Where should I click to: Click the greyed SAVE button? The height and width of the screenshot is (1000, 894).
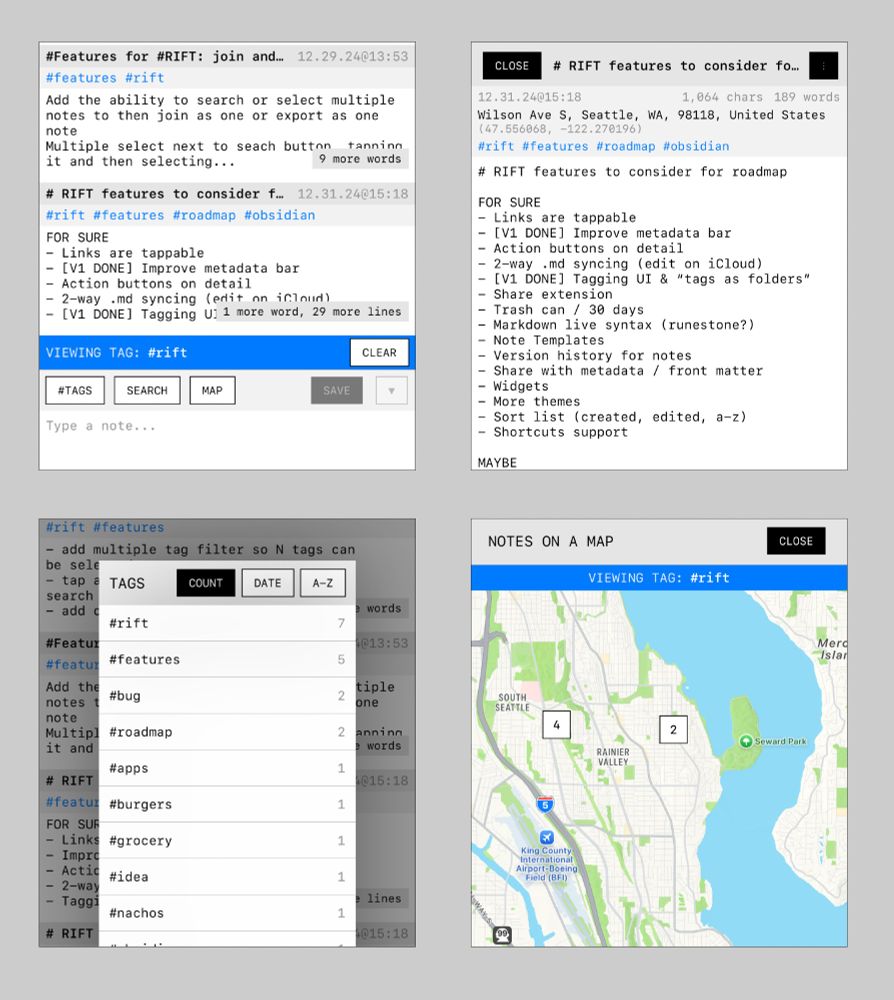(x=337, y=390)
